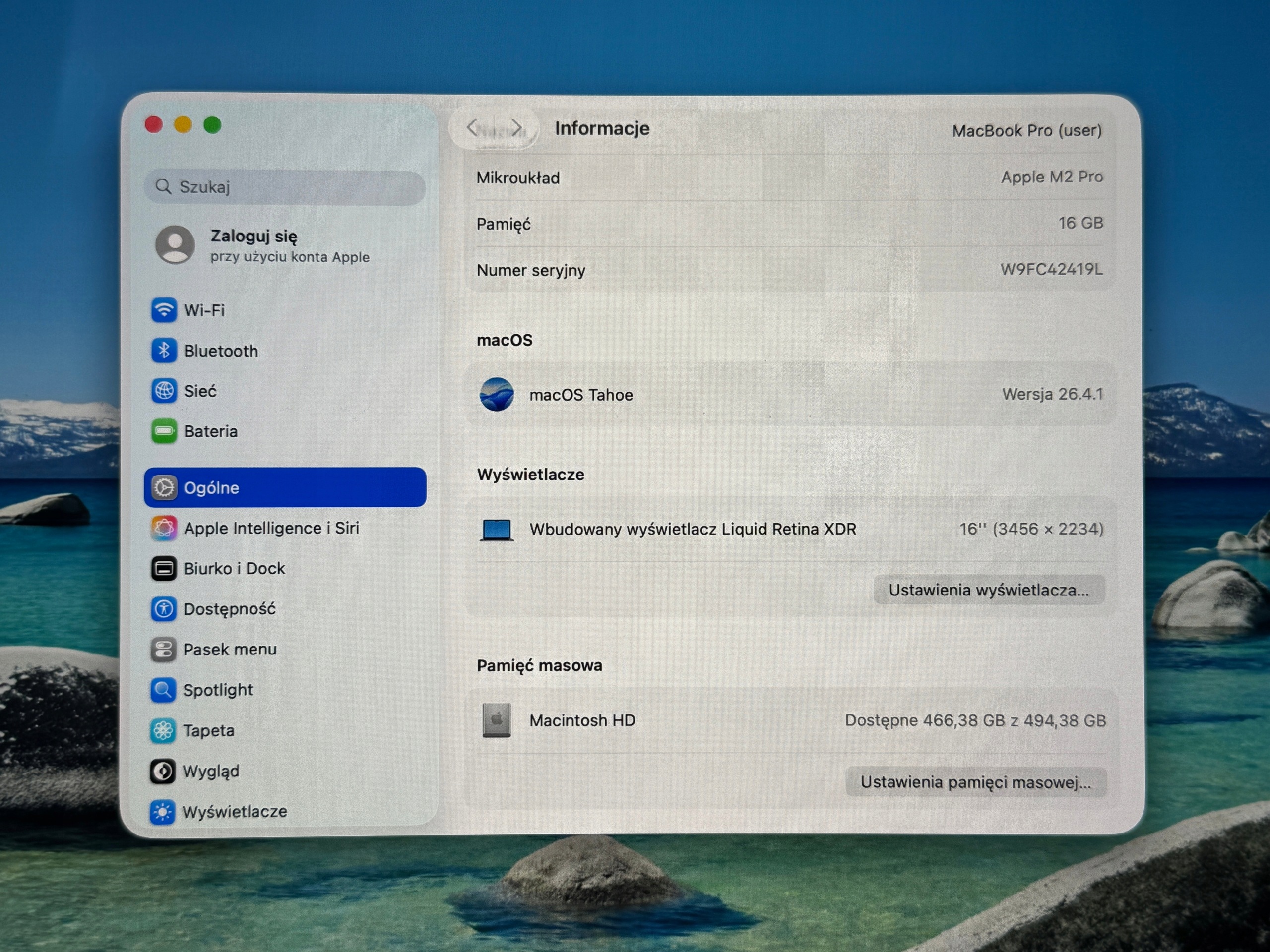Select Pasek menu settings
The image size is (1270, 952).
click(x=285, y=649)
